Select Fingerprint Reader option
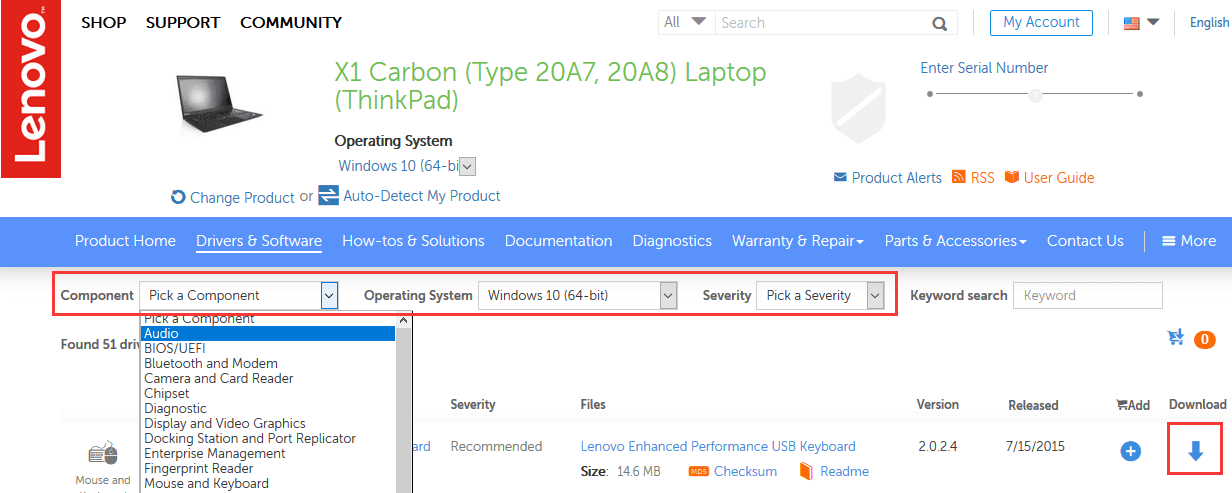Viewport: 1232px width, 493px height. (x=268, y=469)
